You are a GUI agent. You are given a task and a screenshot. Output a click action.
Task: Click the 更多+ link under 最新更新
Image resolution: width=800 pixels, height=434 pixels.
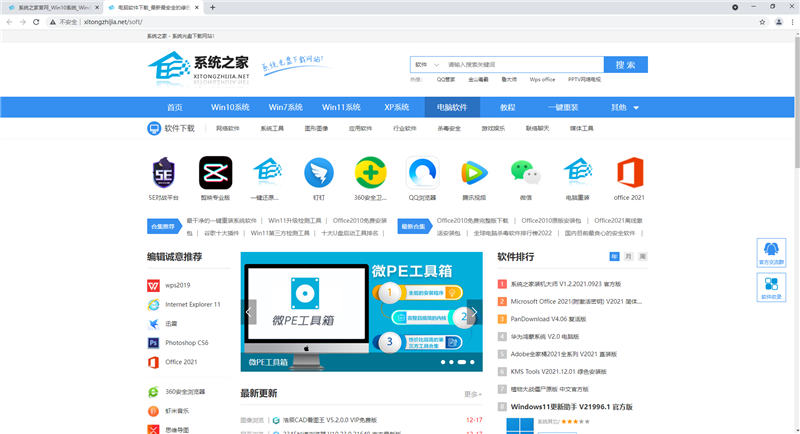pos(473,394)
